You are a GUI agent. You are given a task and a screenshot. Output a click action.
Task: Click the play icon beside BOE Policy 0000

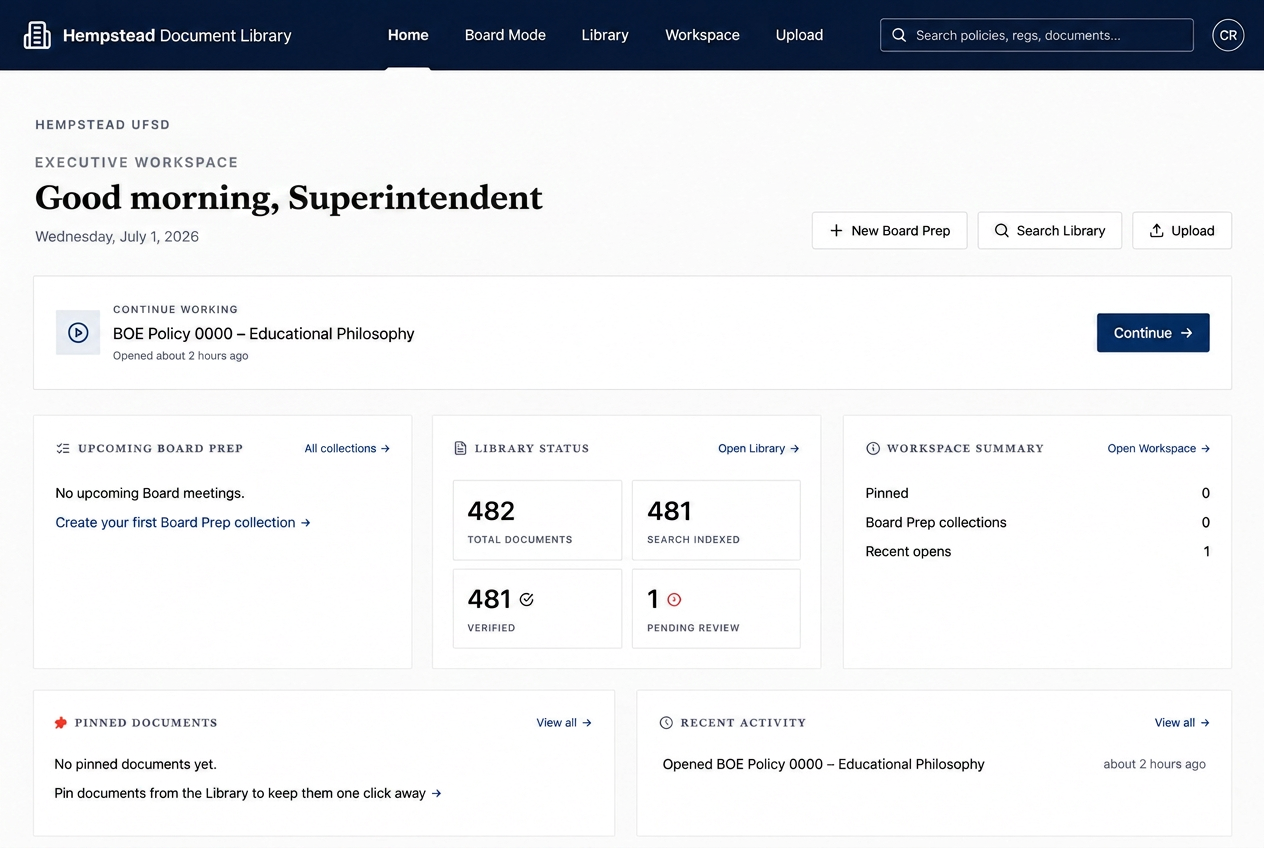[x=78, y=333]
